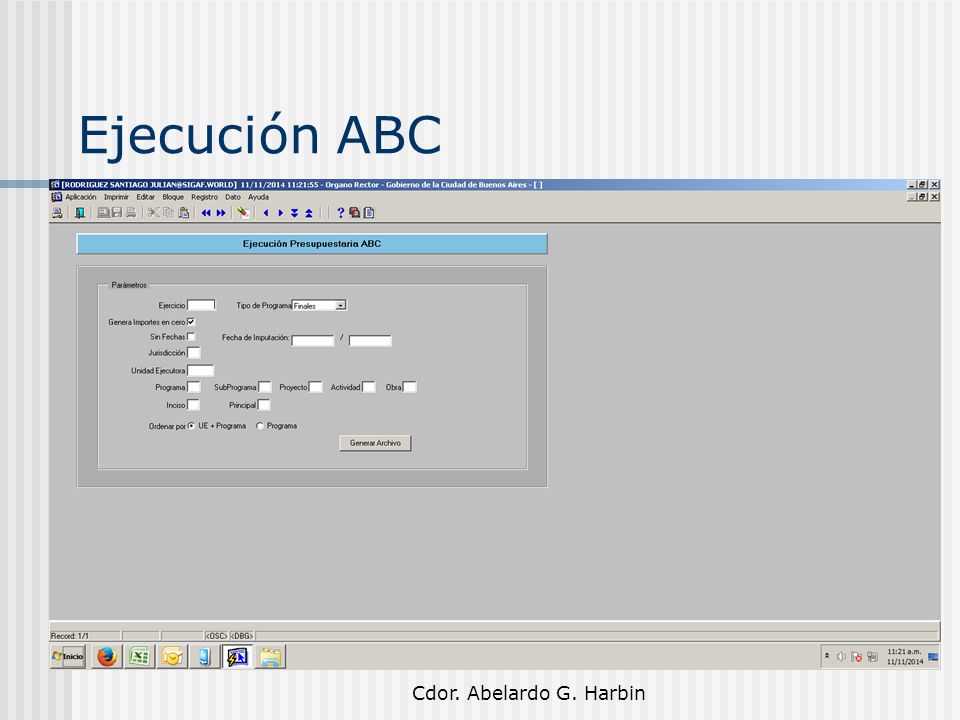The width and height of the screenshot is (960, 720).
Task: Click the SubPrograma input field
Action: (264, 387)
